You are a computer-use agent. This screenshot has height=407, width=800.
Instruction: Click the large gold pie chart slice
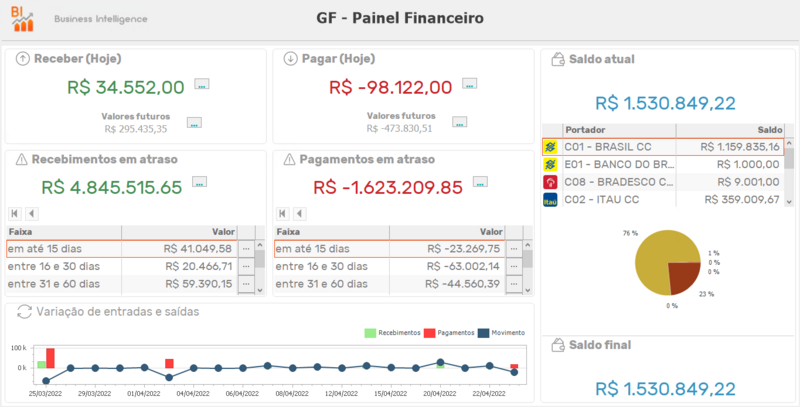click(x=654, y=254)
